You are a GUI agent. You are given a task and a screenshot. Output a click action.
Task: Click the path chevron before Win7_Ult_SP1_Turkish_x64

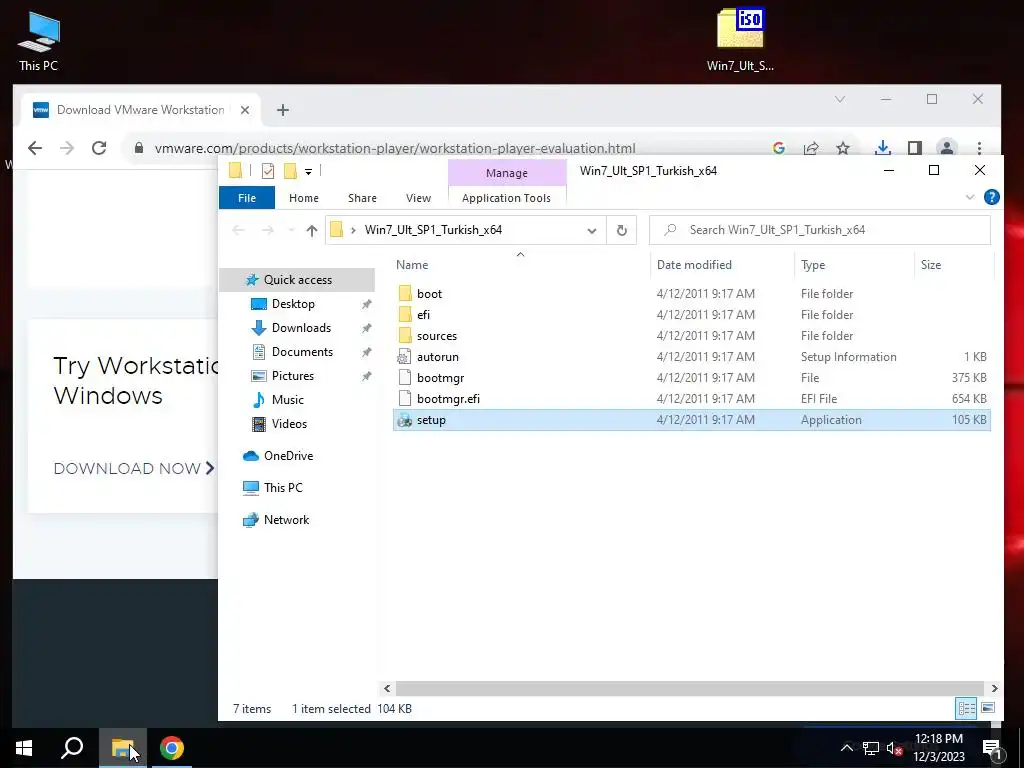tap(353, 230)
